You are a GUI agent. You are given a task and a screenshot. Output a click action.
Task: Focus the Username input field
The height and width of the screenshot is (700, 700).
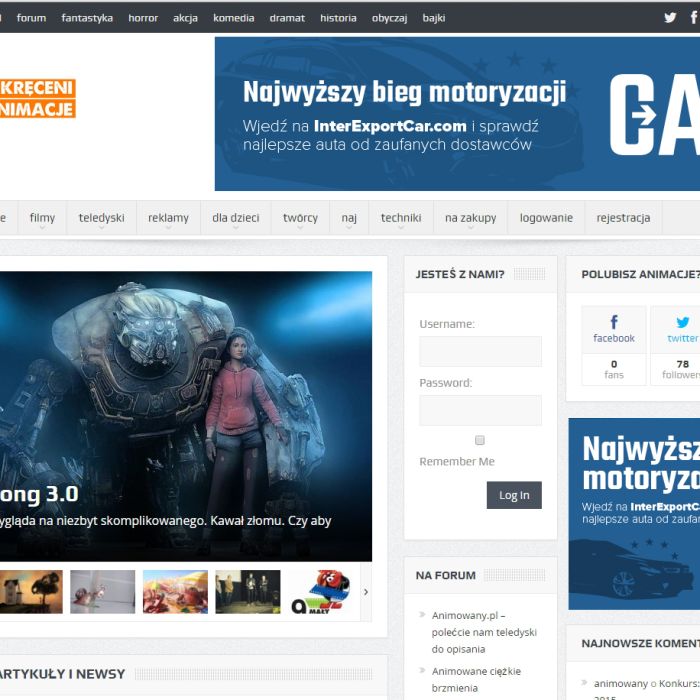click(480, 352)
